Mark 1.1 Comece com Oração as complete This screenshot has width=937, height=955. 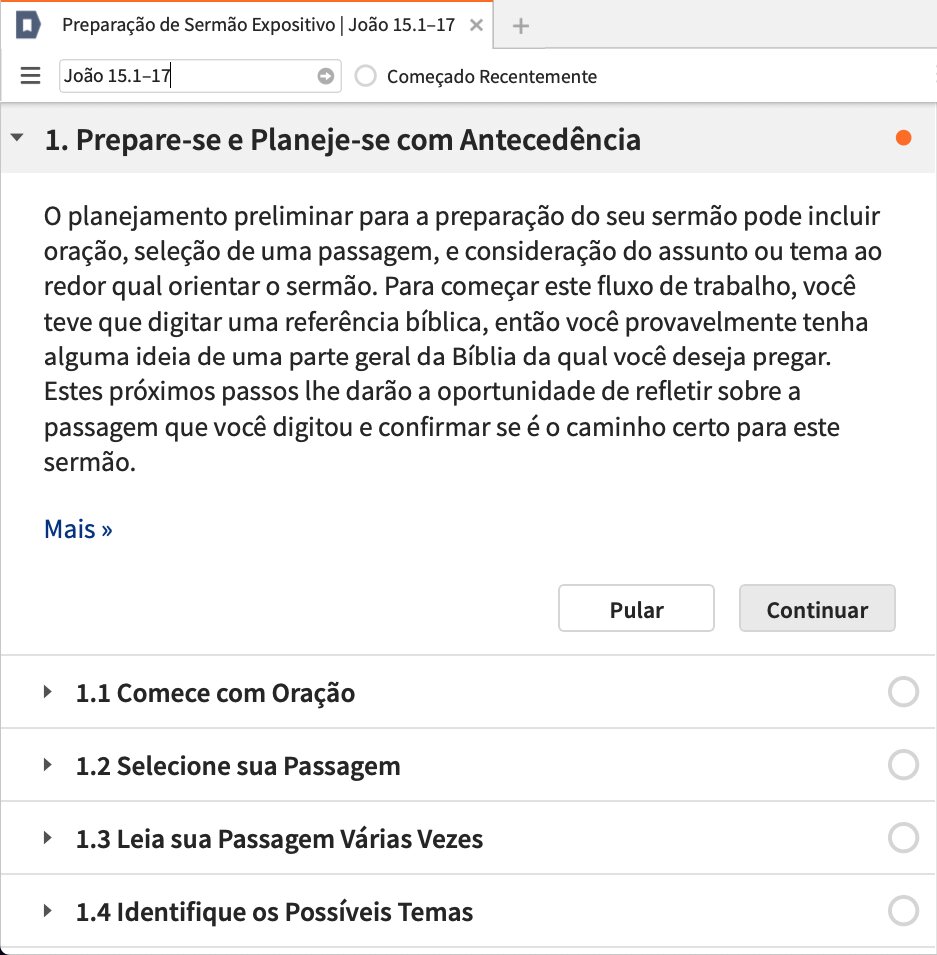[903, 692]
